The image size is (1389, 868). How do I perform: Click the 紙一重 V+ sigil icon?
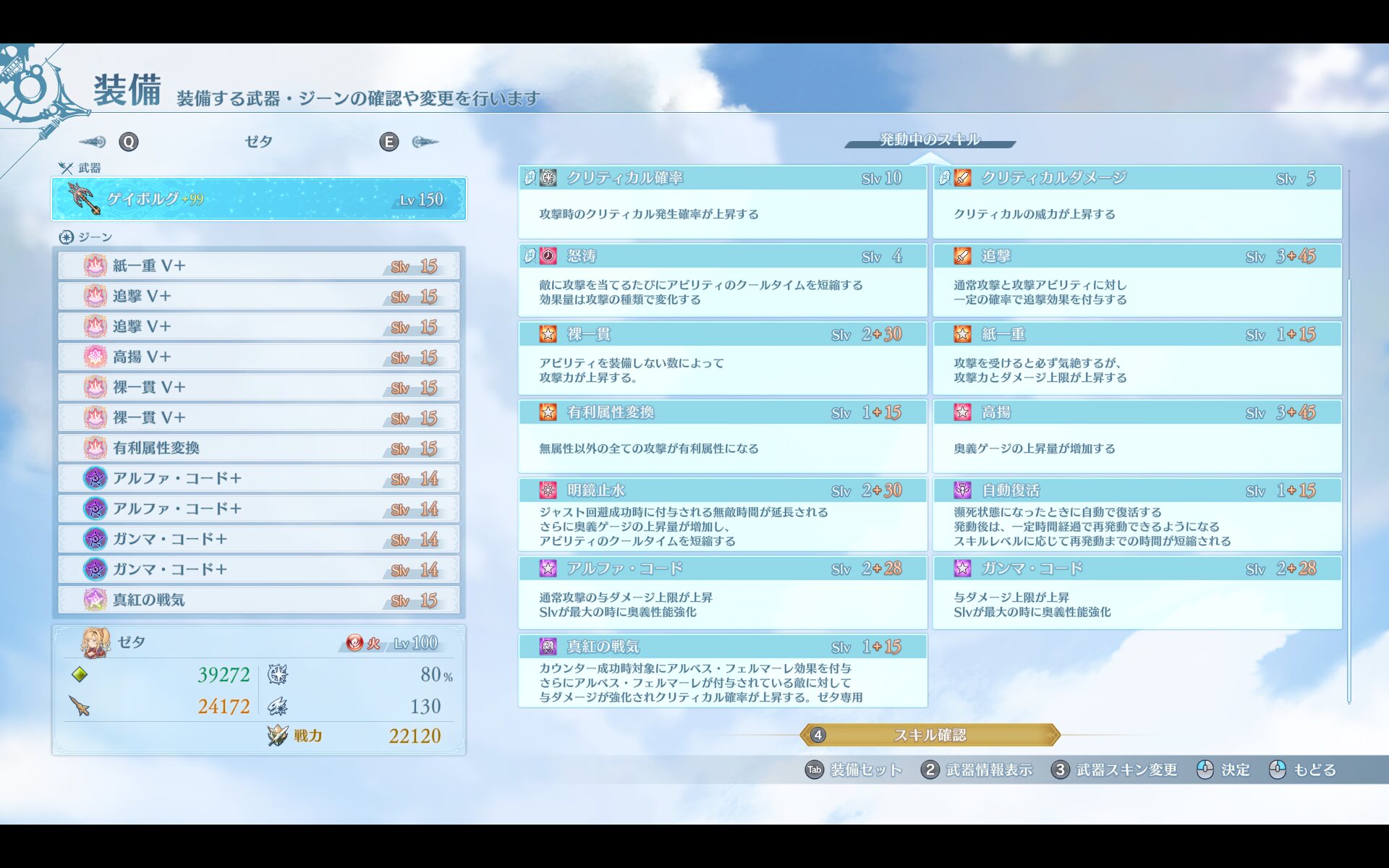(x=95, y=266)
